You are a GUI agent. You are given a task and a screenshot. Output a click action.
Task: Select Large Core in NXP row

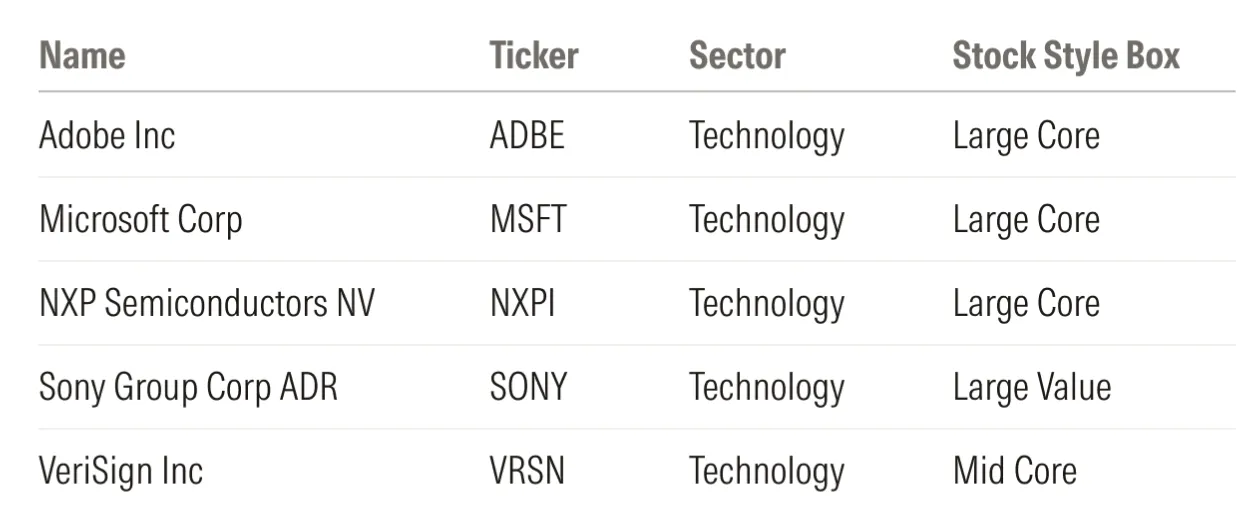tap(1026, 303)
